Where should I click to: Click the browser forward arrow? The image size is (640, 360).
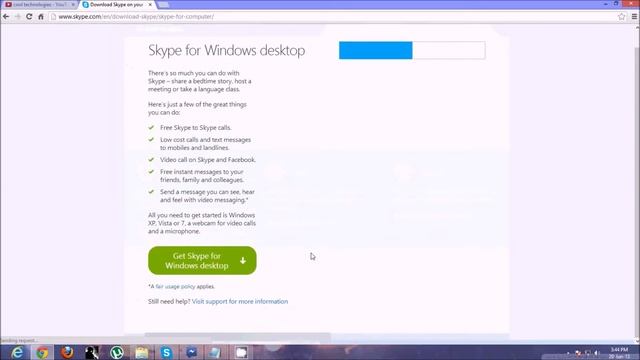[x=18, y=17]
